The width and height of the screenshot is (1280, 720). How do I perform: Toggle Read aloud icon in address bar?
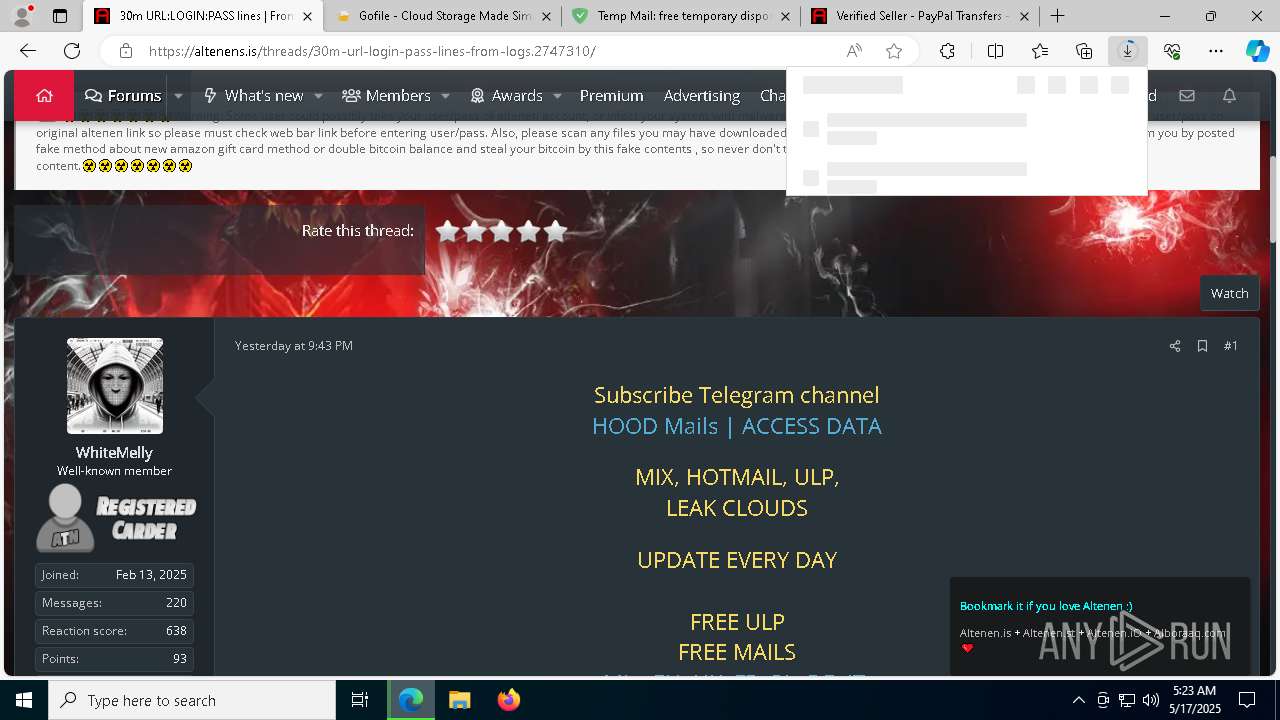(854, 51)
